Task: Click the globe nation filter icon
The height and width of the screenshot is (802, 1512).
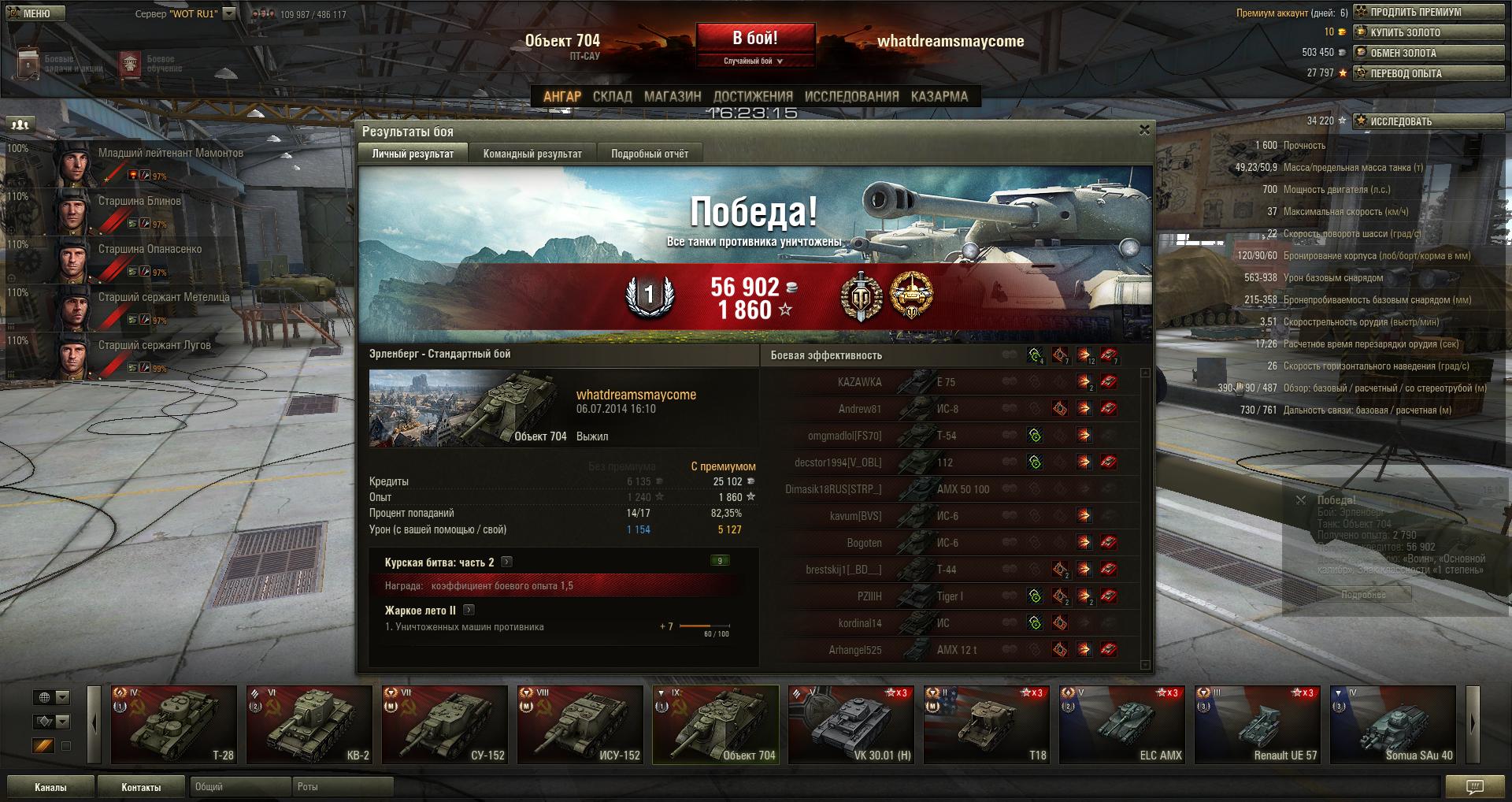Action: 45,697
